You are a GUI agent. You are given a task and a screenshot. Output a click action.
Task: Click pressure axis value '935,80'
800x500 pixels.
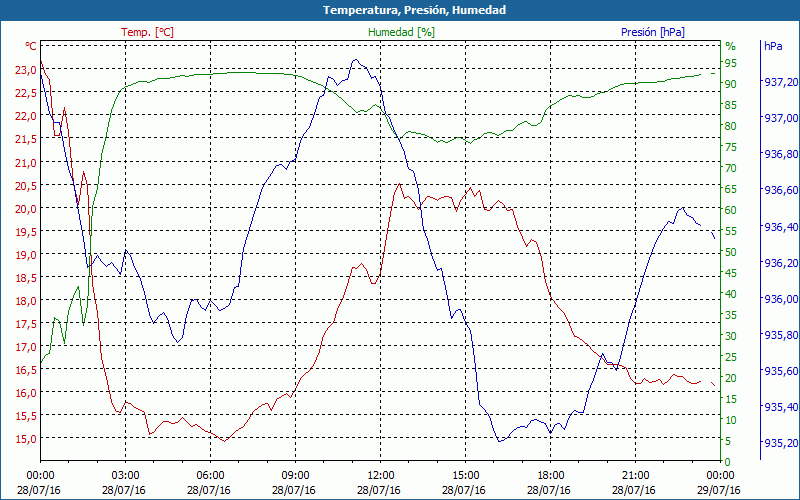click(x=780, y=335)
